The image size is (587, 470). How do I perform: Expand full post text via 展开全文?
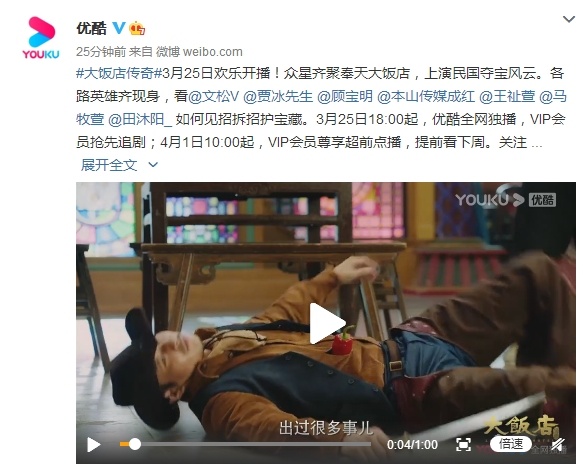[119, 165]
